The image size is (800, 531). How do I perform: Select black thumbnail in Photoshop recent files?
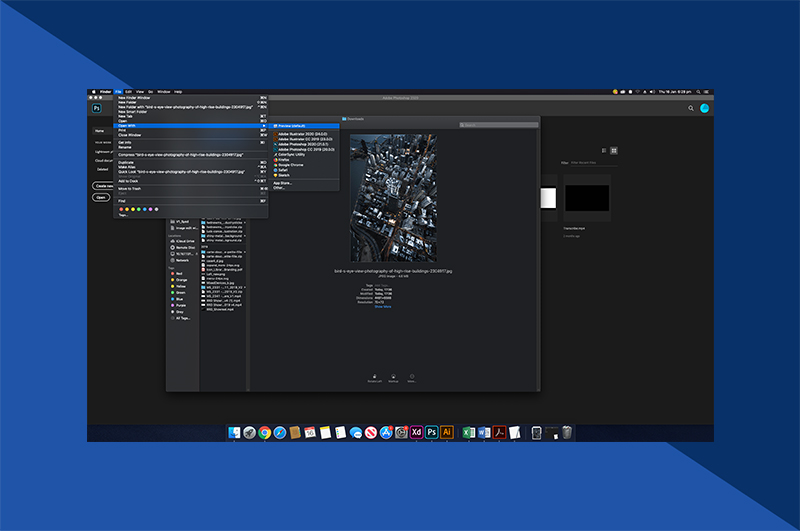coord(587,198)
